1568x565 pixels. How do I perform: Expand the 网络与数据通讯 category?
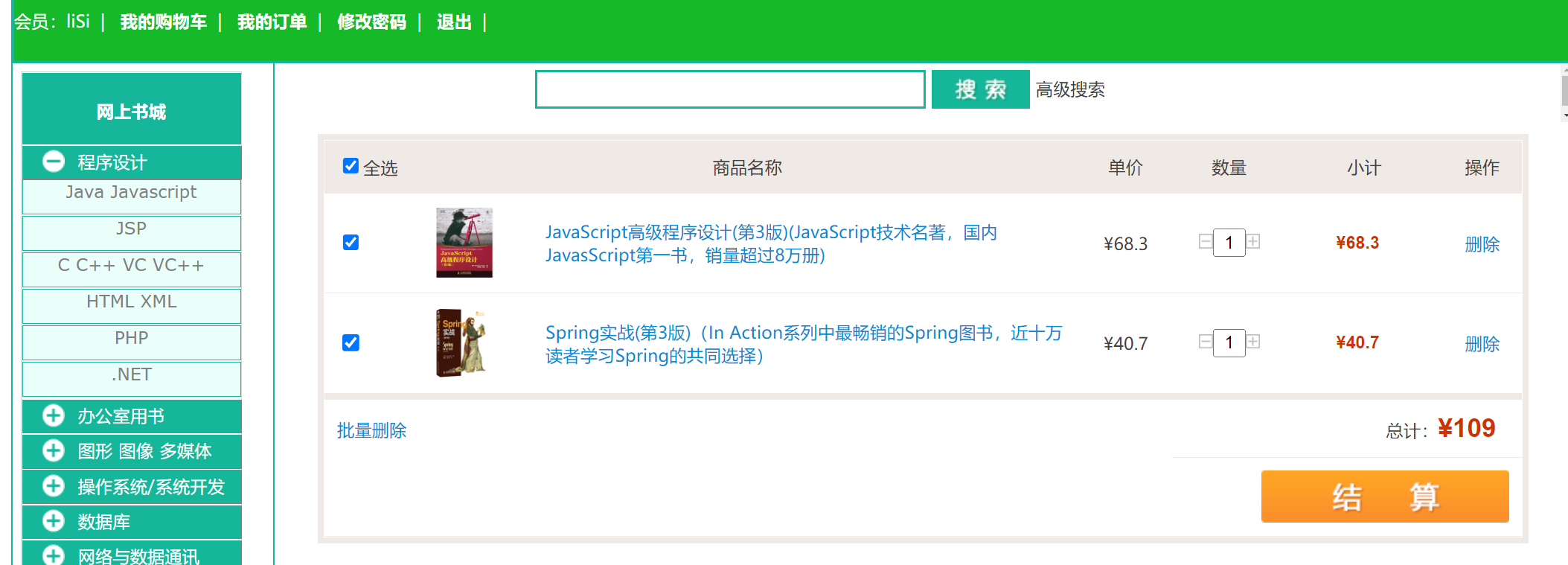54,555
